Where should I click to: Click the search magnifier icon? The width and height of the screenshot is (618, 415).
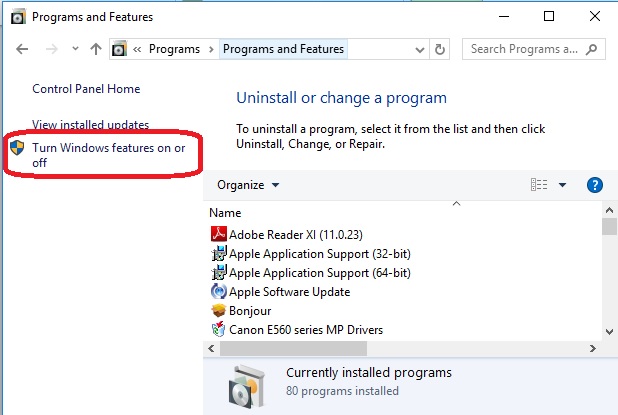coord(594,49)
